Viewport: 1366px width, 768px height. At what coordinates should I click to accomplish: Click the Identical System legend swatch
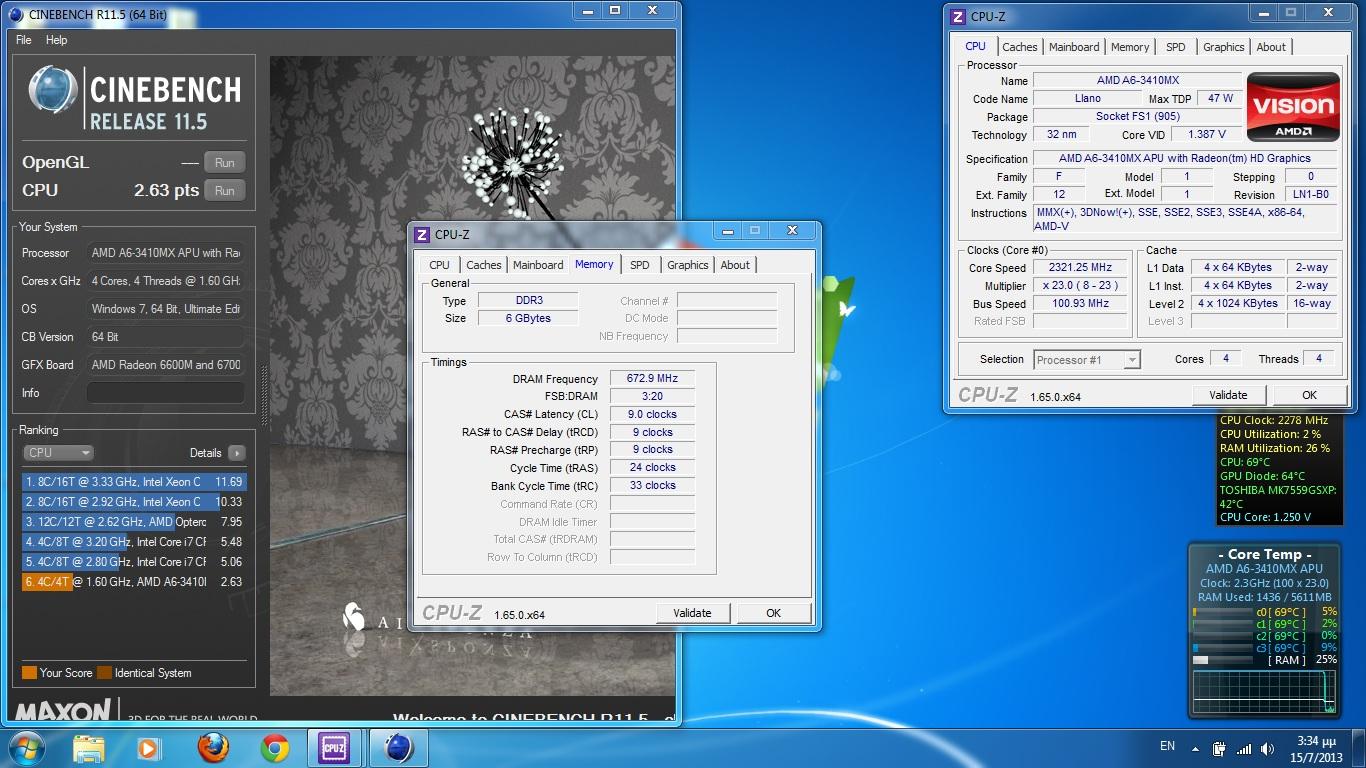coord(105,673)
